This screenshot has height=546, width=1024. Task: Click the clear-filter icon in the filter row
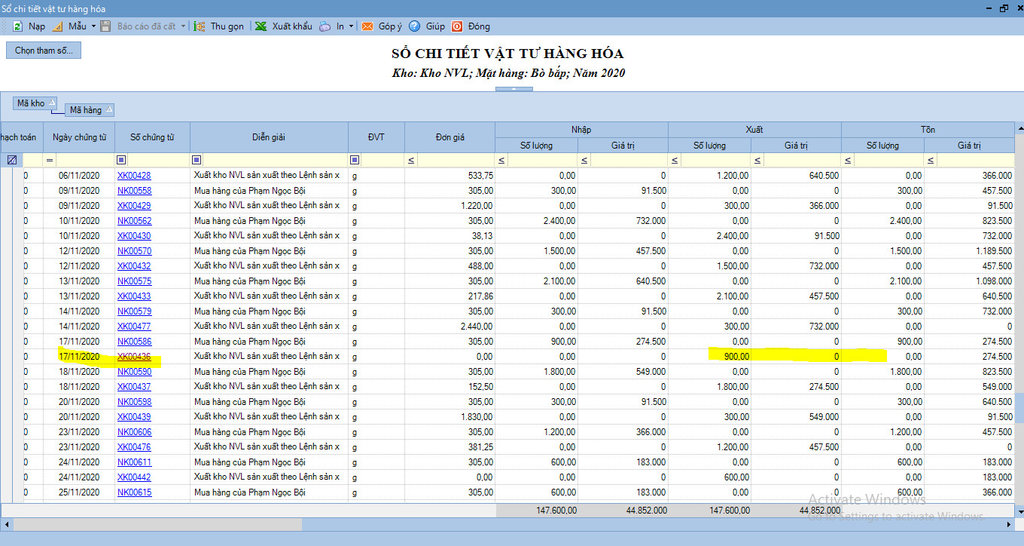click(x=12, y=160)
